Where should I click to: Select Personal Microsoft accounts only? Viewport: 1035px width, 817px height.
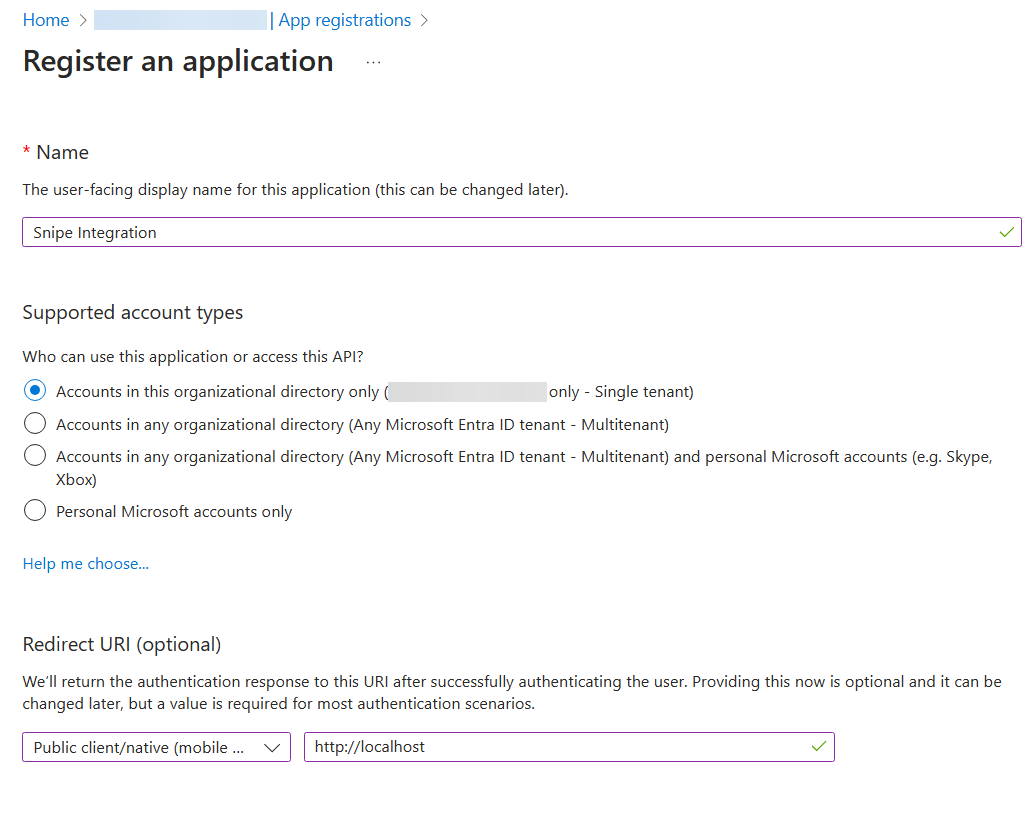point(33,510)
